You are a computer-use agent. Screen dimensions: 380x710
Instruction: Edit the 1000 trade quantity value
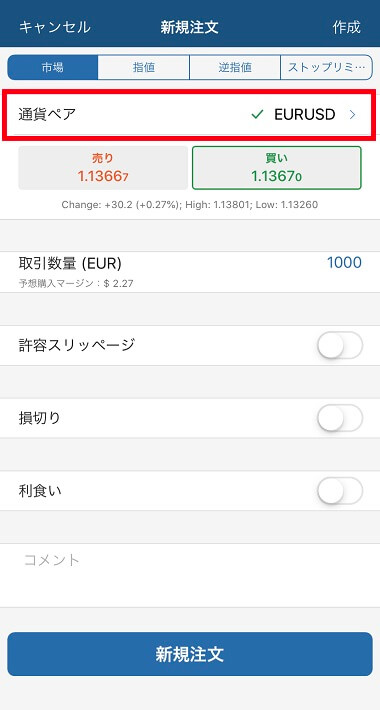(x=344, y=263)
